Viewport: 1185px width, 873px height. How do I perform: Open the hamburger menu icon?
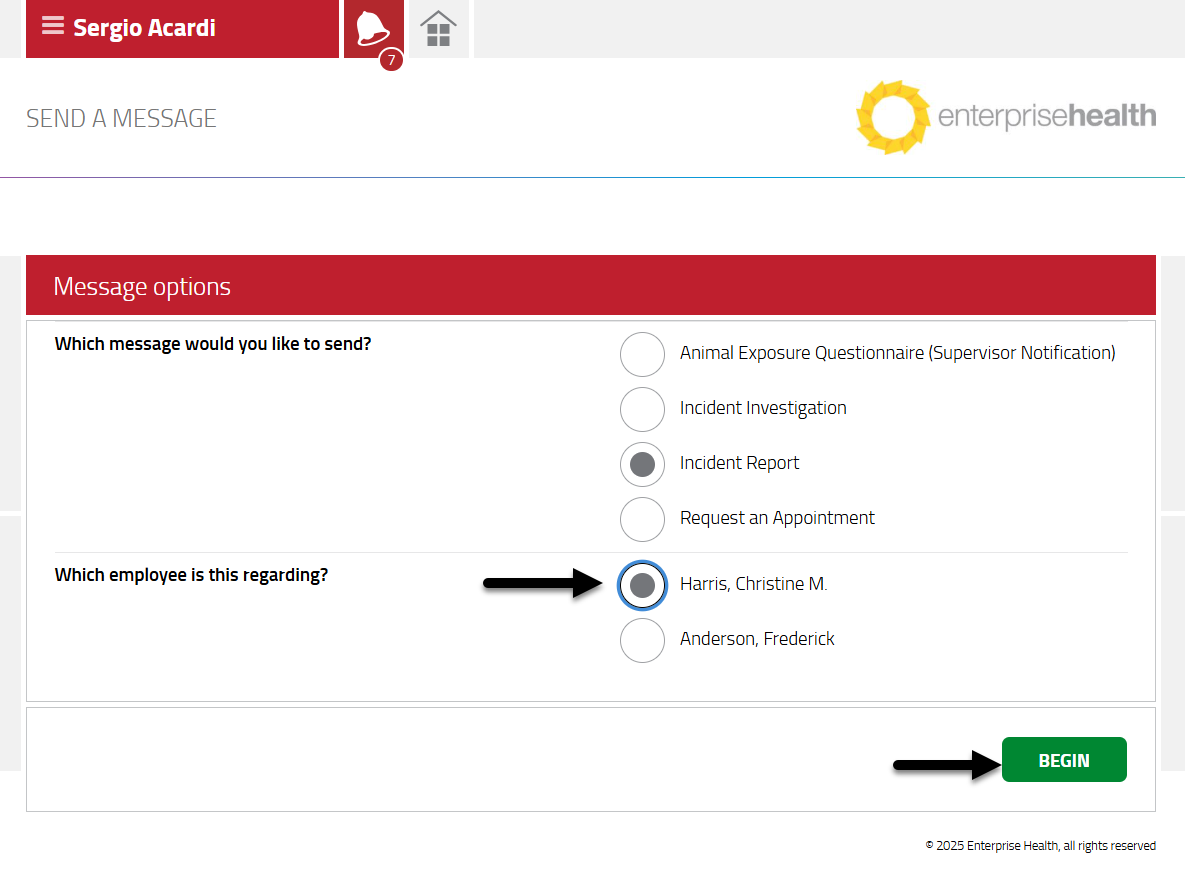coord(52,27)
